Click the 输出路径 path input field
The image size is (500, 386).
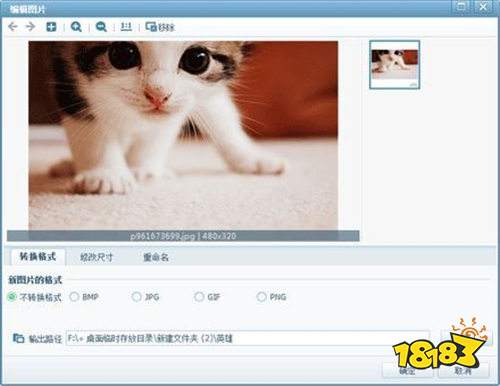(248, 338)
